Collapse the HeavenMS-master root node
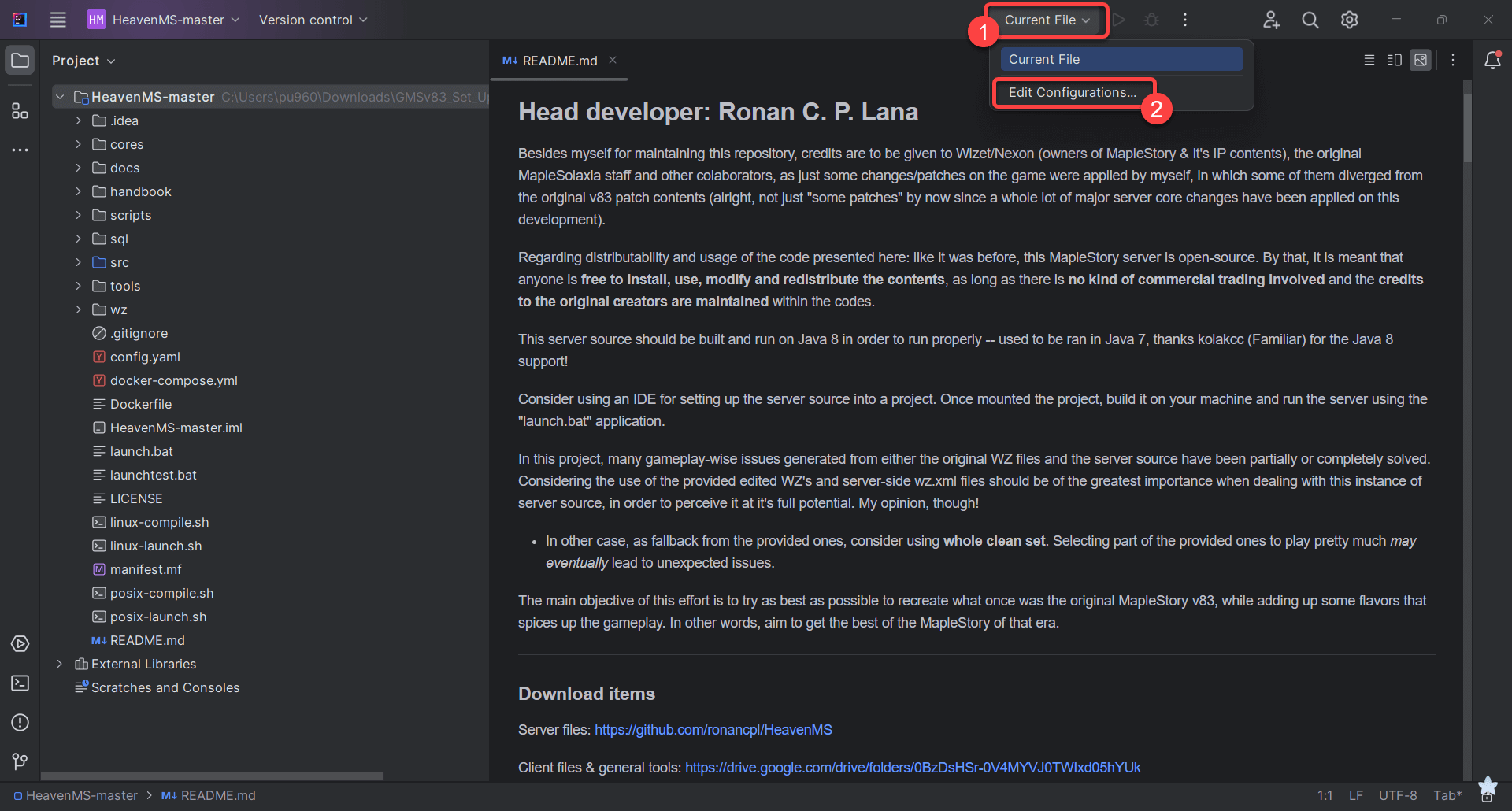The image size is (1512, 811). click(x=60, y=97)
